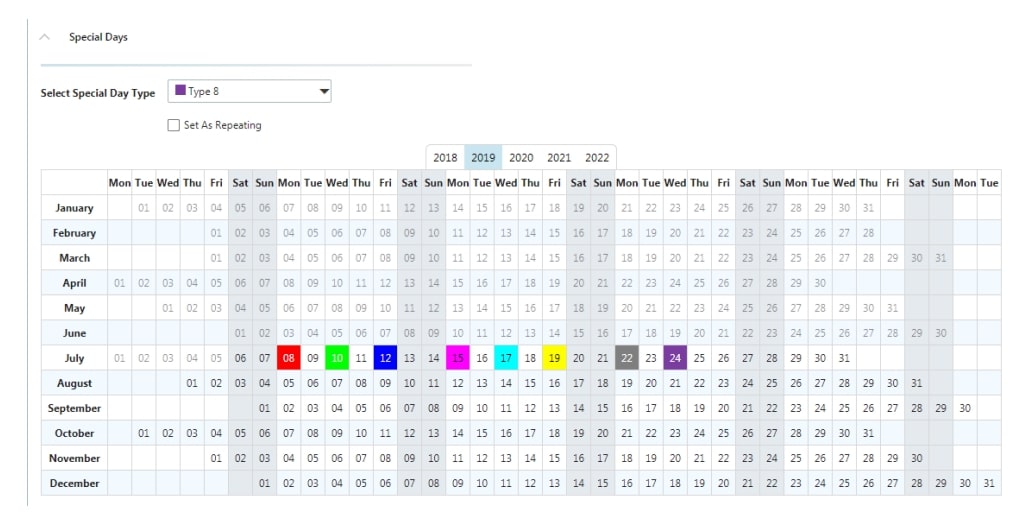Viewport: 1030px width, 525px height.
Task: Enable the Set As Repeating checkbox
Action: click(x=173, y=125)
